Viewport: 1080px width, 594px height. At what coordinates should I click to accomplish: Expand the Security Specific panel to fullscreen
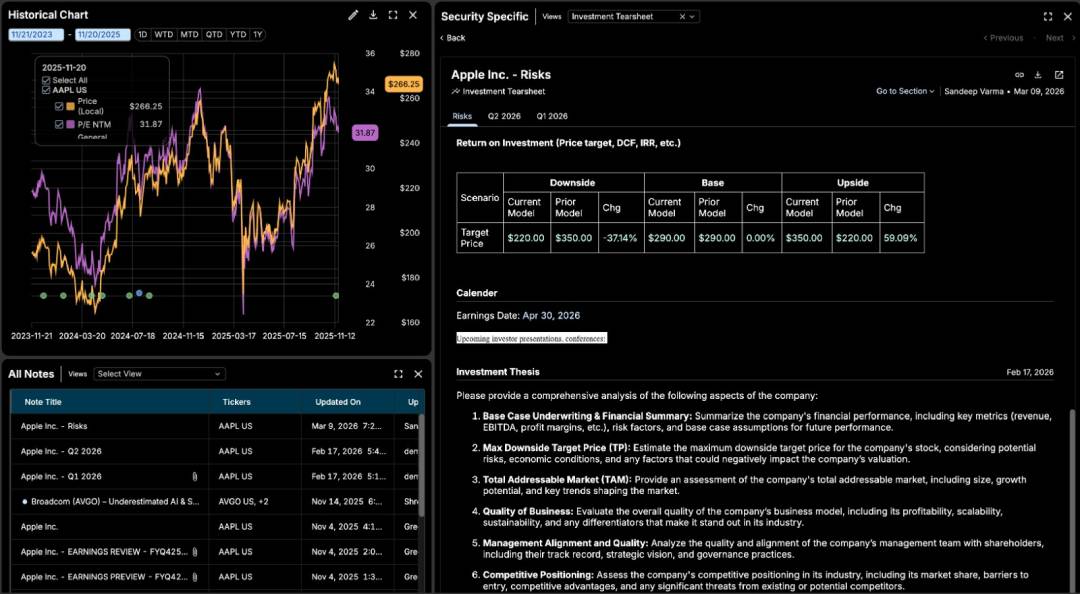[1048, 17]
